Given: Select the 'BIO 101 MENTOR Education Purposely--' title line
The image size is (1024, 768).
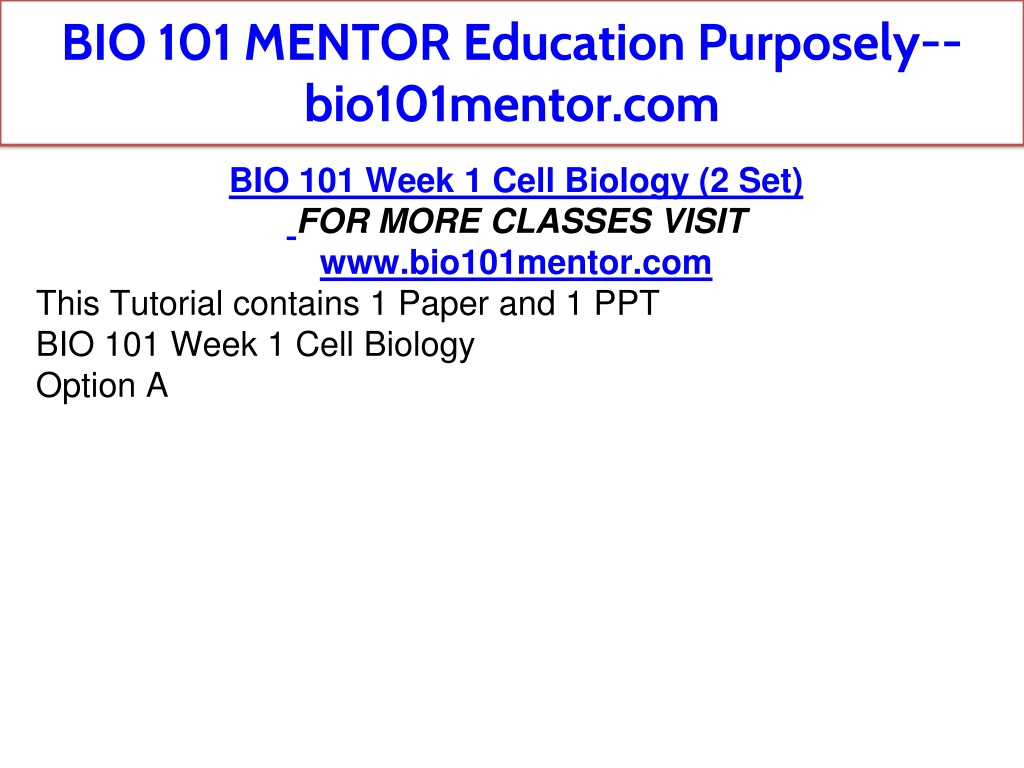Looking at the screenshot, I should (x=511, y=44).
